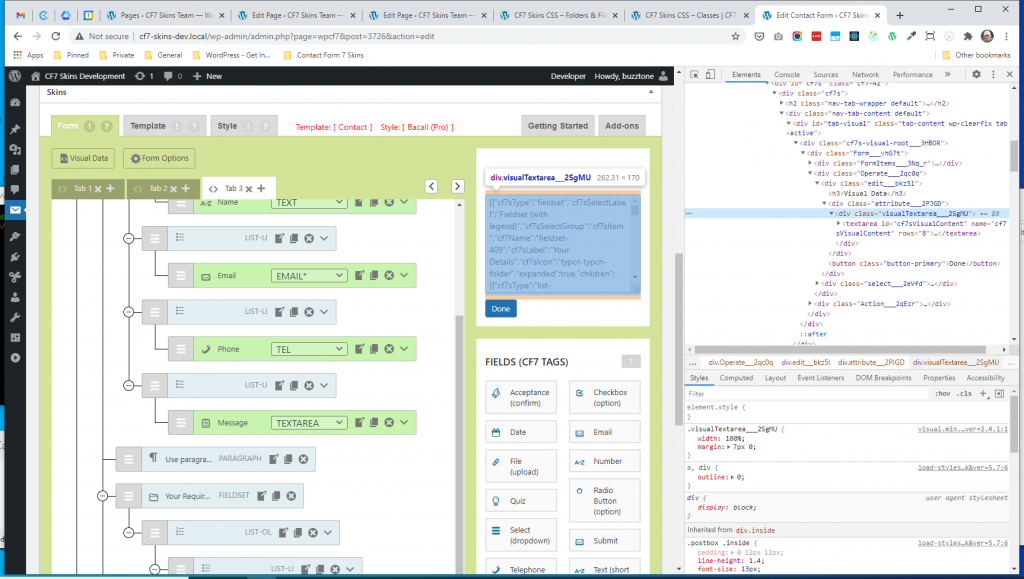The height and width of the screenshot is (579, 1024).
Task: Add a new tab after Tab 3
Action: click(261, 188)
